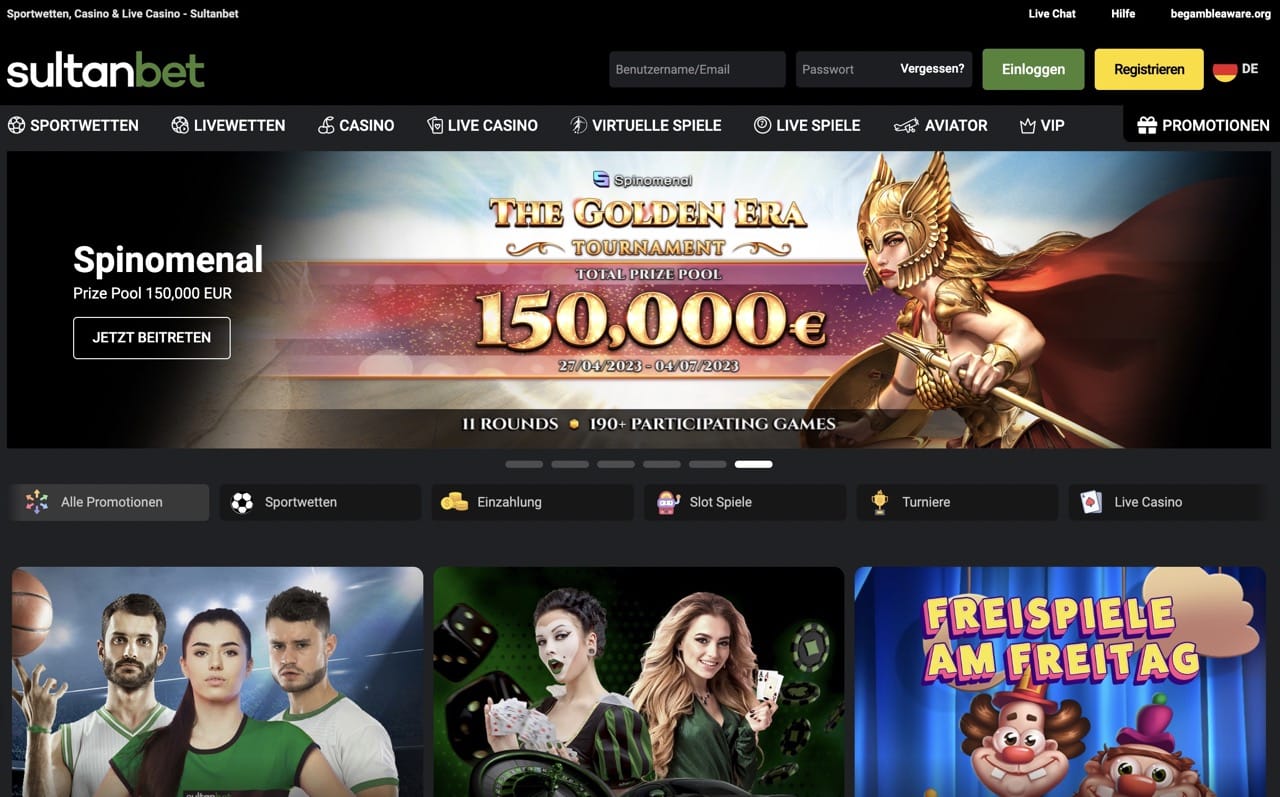Switch to the Slot Spiele promotions filter
The width and height of the screenshot is (1280, 797).
745,502
